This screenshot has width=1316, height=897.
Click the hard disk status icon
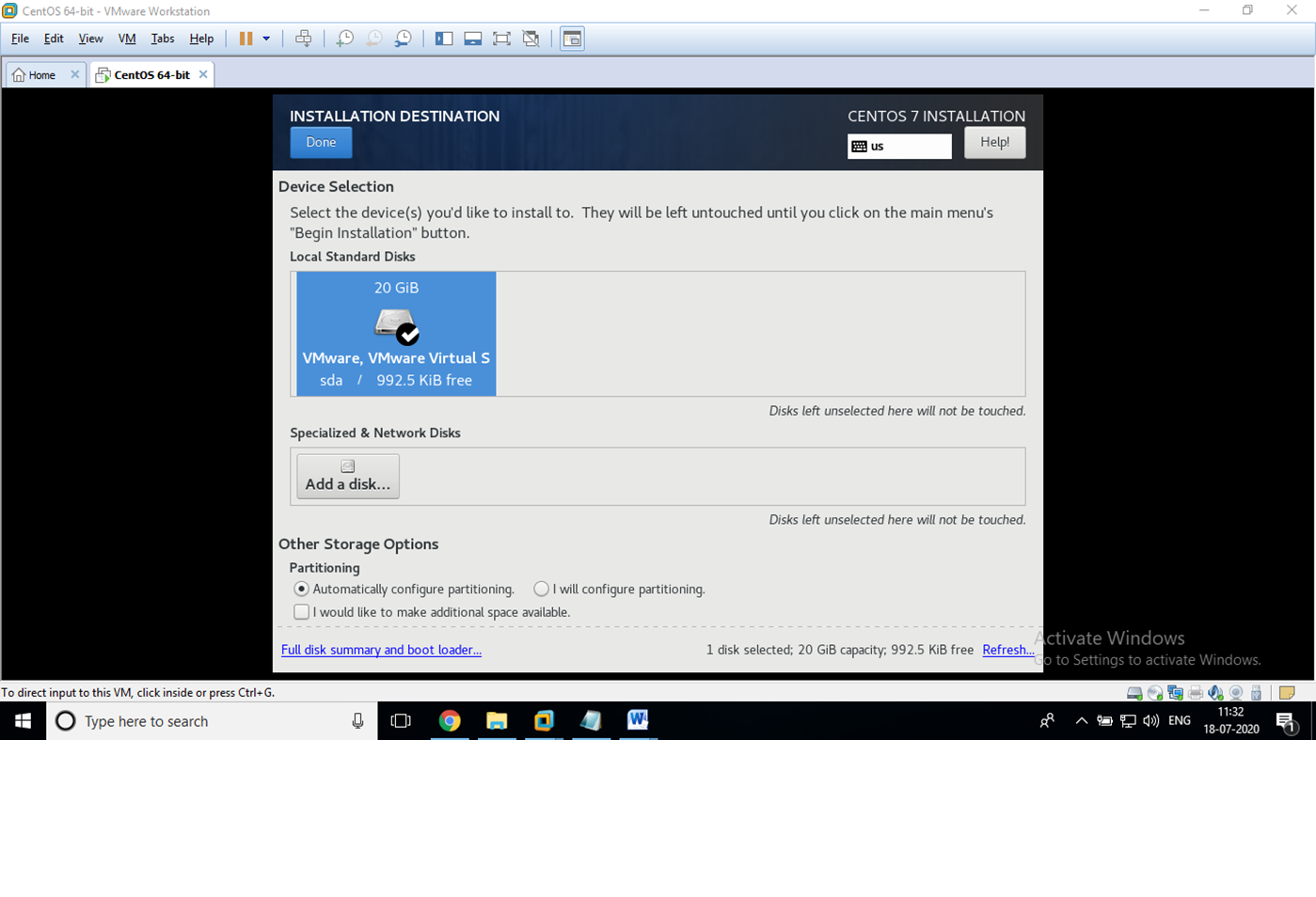point(1134,692)
